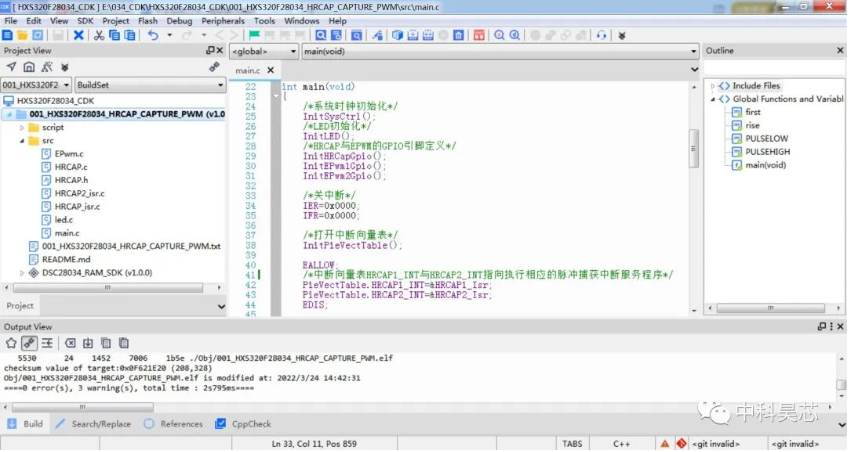Image resolution: width=850 pixels, height=452 pixels.
Task: Click the locate arrow icon in Project View
Action: [x=11, y=67]
